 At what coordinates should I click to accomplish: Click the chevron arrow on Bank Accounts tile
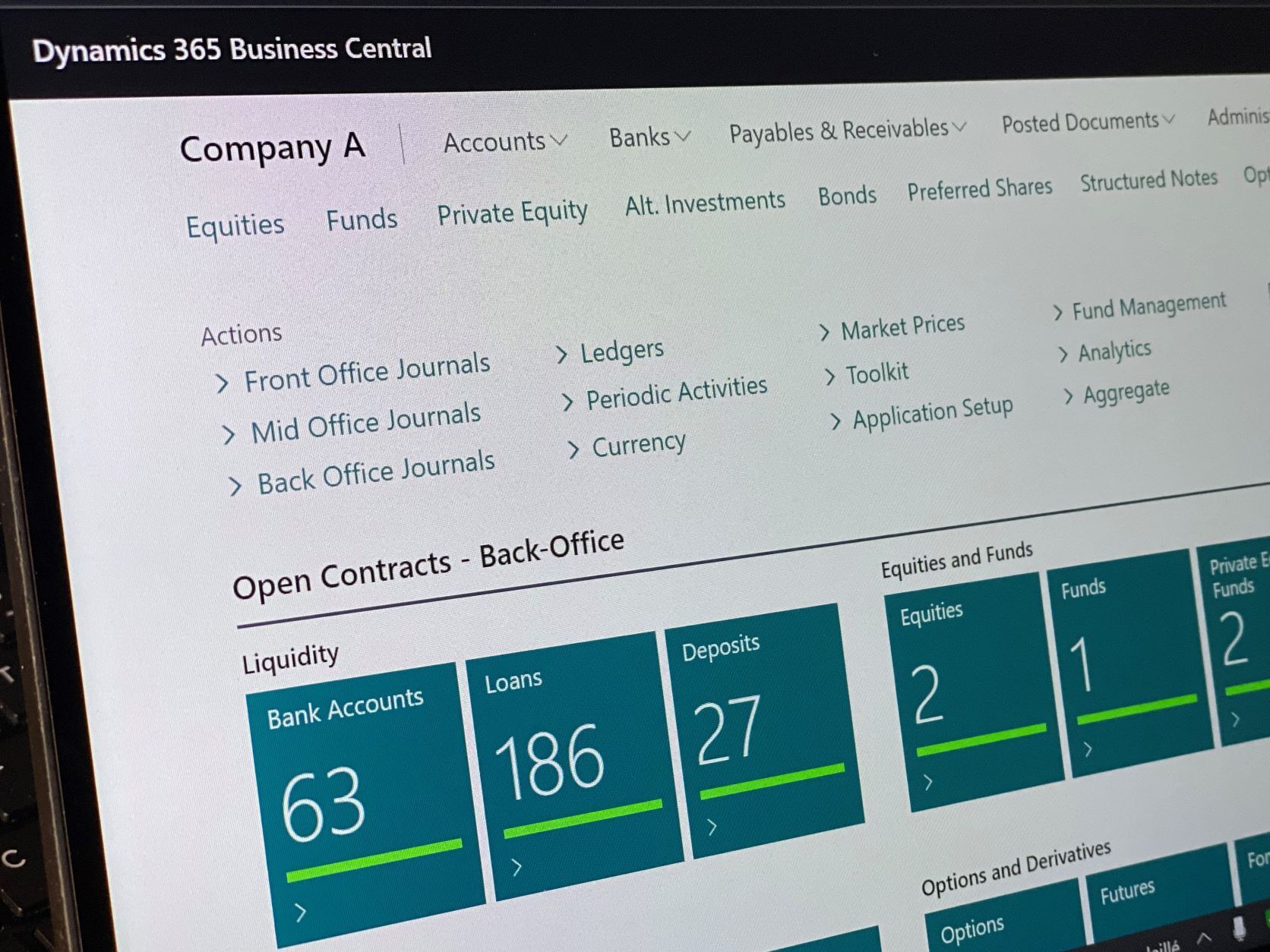point(301,912)
